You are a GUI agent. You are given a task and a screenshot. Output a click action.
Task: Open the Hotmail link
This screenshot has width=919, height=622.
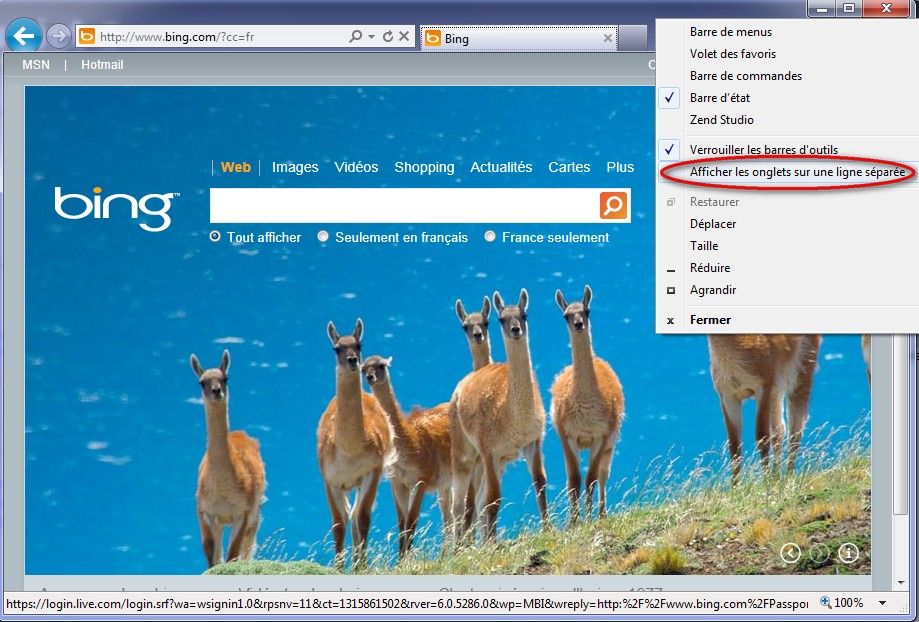(102, 65)
